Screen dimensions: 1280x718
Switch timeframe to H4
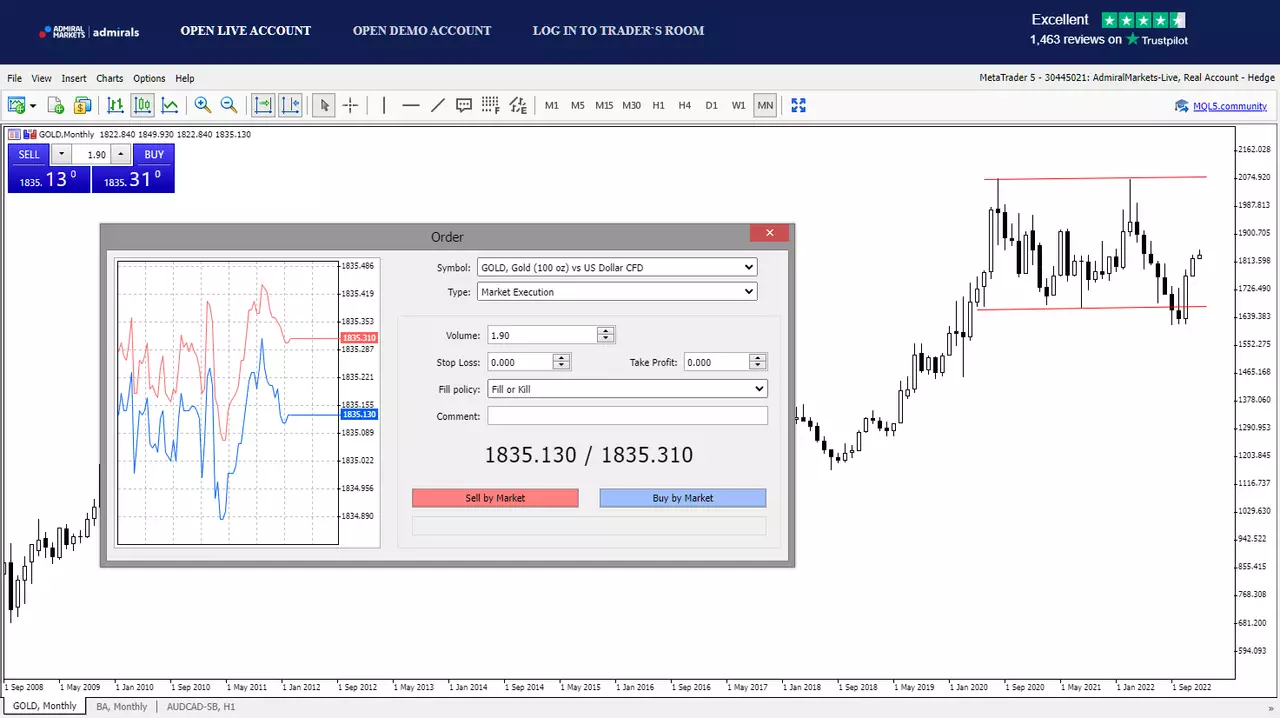point(685,105)
